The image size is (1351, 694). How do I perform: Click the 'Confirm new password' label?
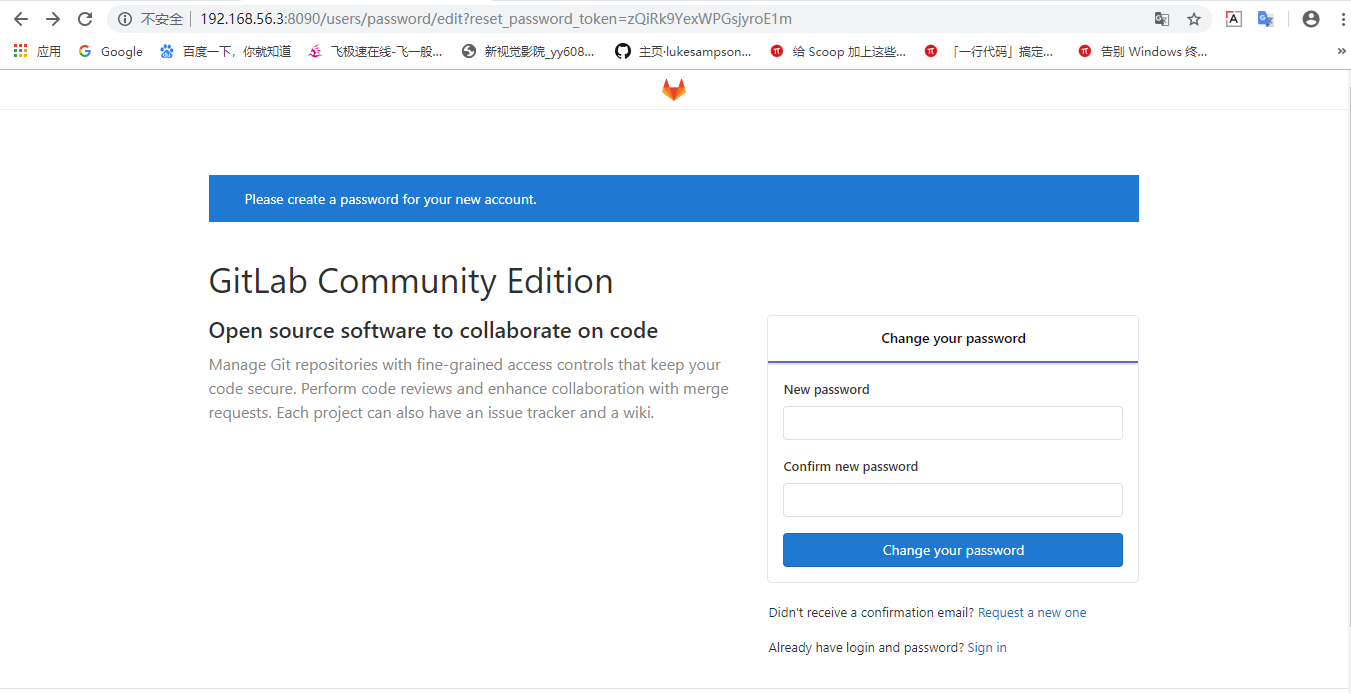[850, 467]
